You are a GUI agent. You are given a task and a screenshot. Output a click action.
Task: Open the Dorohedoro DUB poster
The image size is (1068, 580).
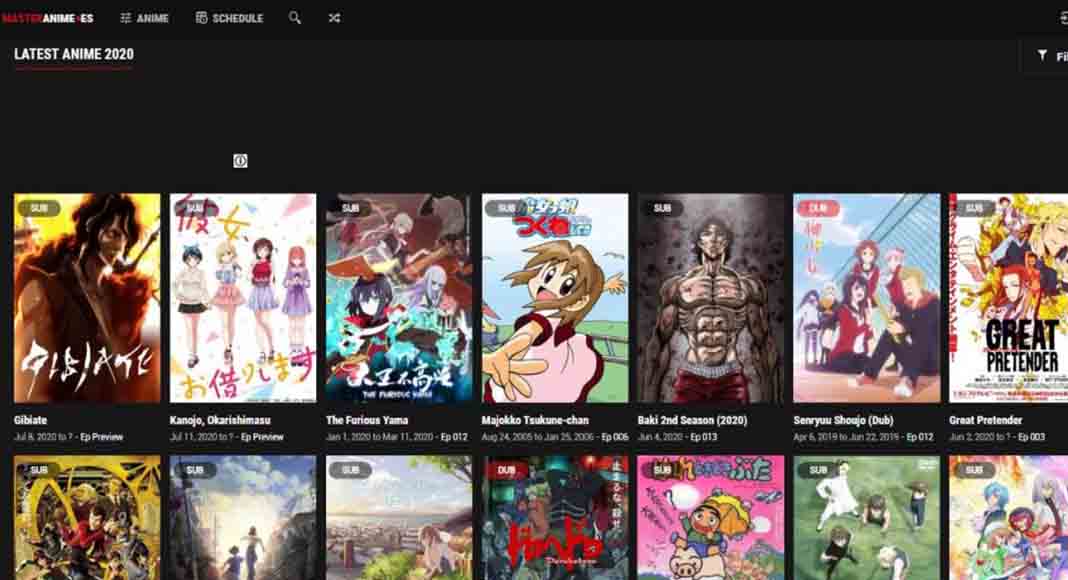(x=555, y=518)
